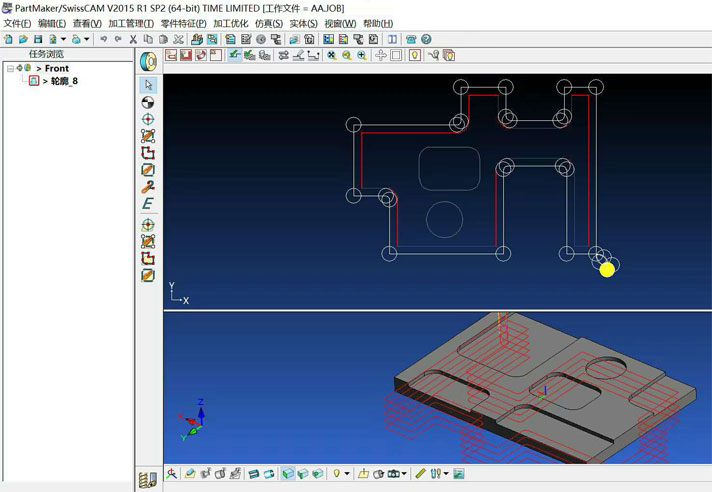Click the ruler measure icon in bottom toolbar

[x=421, y=474]
